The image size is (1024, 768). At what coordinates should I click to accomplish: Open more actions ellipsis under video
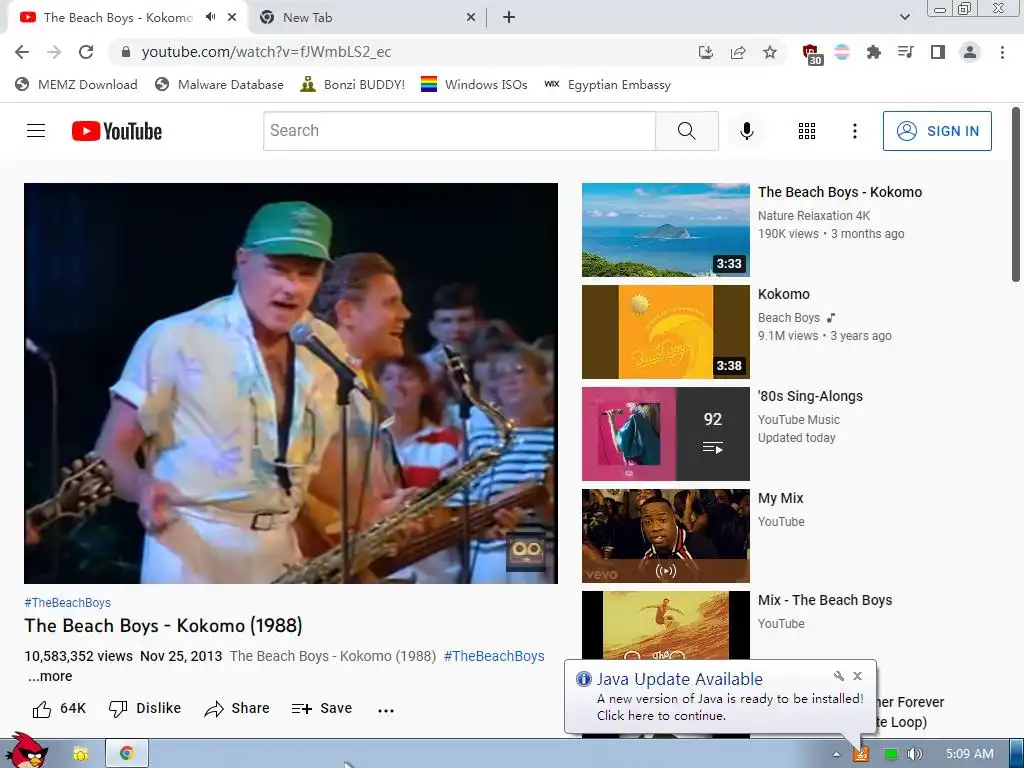386,710
